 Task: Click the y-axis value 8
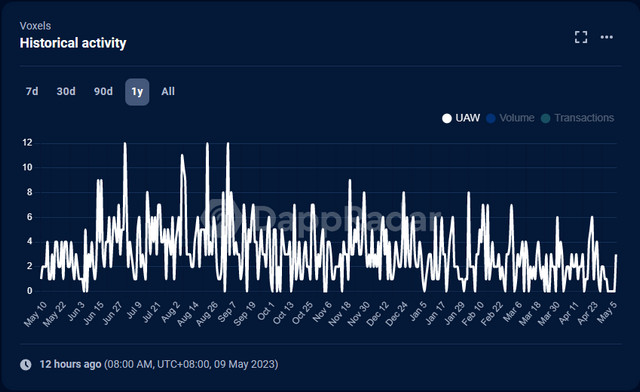point(29,192)
